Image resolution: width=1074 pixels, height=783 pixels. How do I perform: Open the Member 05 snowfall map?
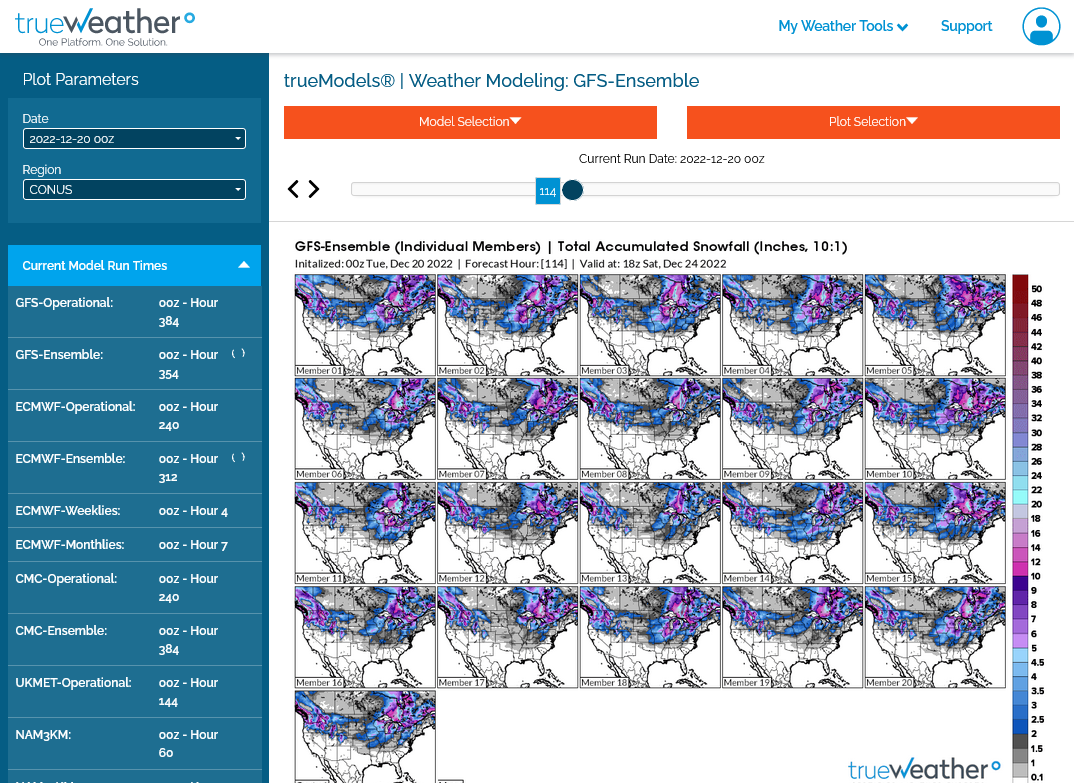(x=935, y=325)
